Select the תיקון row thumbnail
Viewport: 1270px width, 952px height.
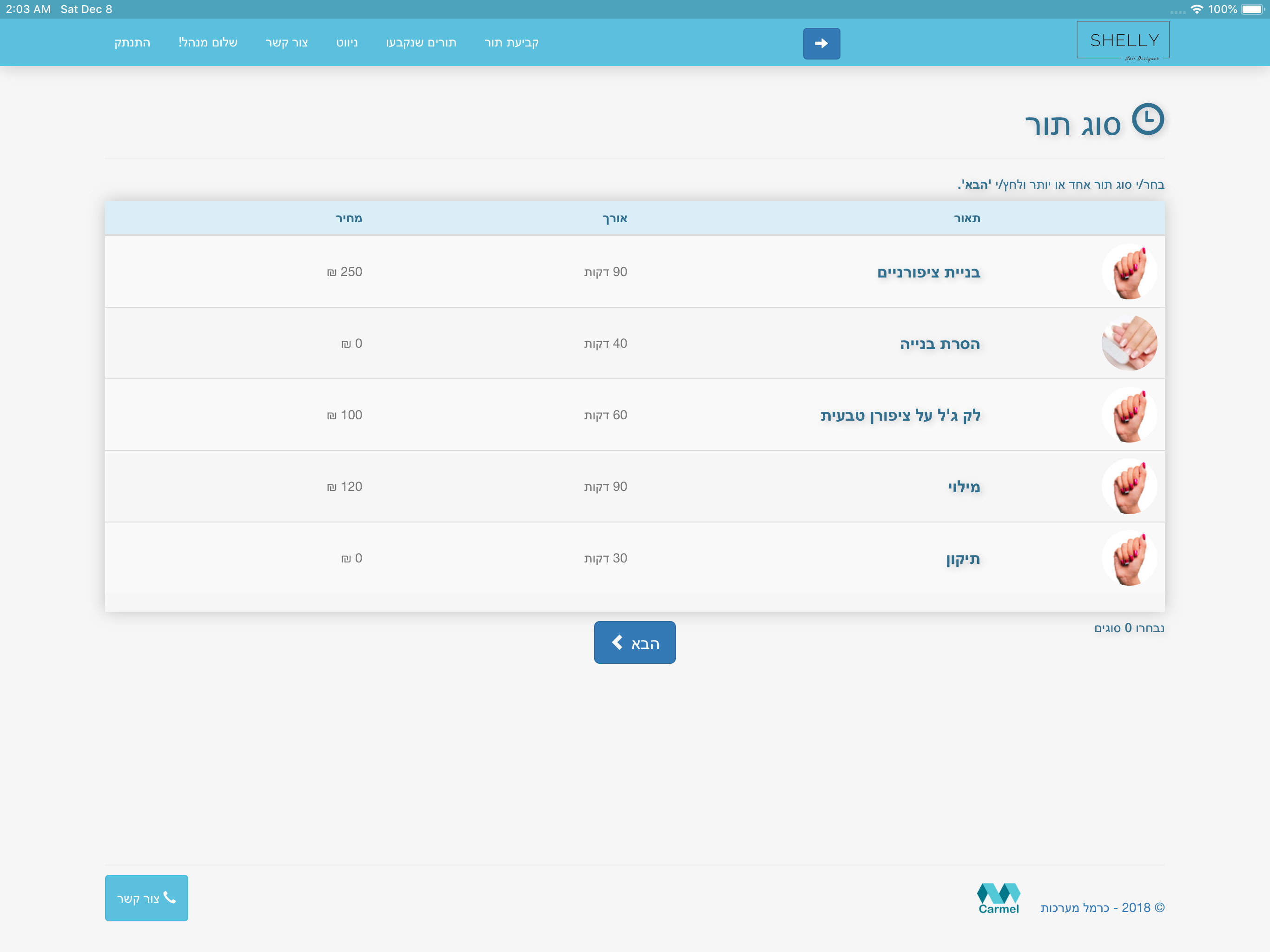click(x=1129, y=558)
